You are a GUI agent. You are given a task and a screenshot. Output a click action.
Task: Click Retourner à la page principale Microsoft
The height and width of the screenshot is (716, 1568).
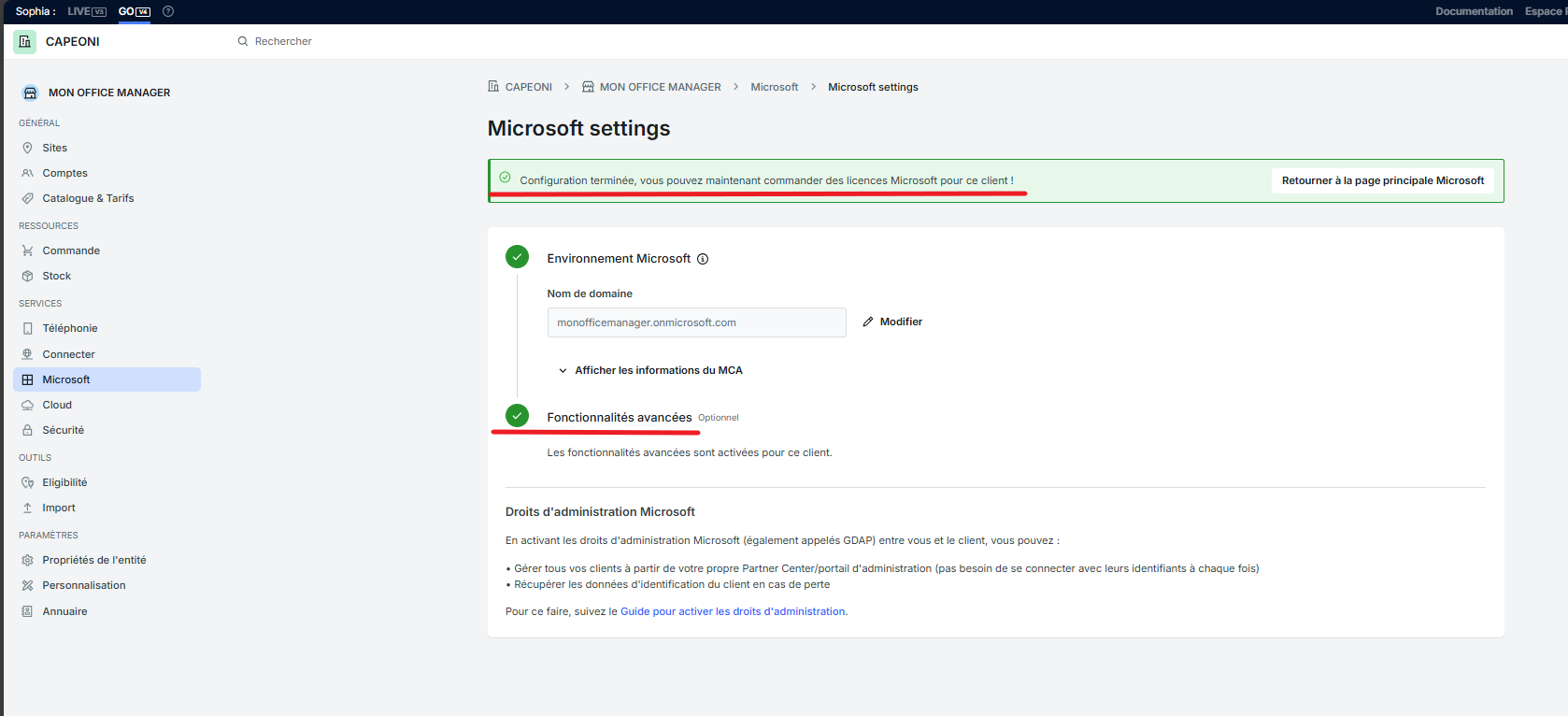point(1383,180)
